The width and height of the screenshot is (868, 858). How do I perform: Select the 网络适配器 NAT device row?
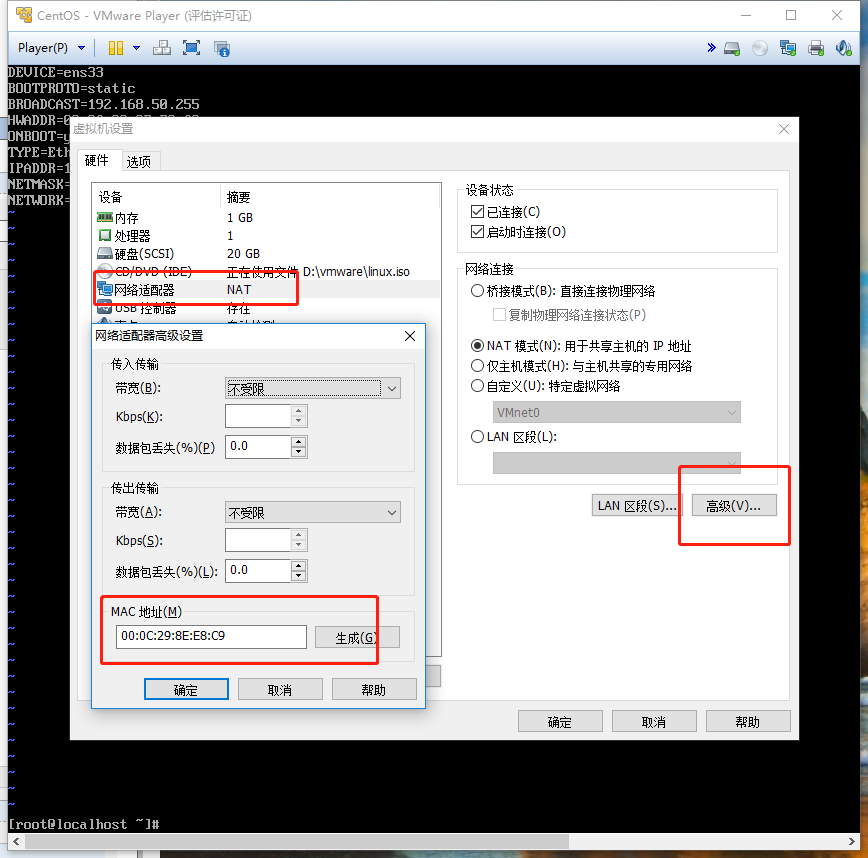(x=268, y=290)
